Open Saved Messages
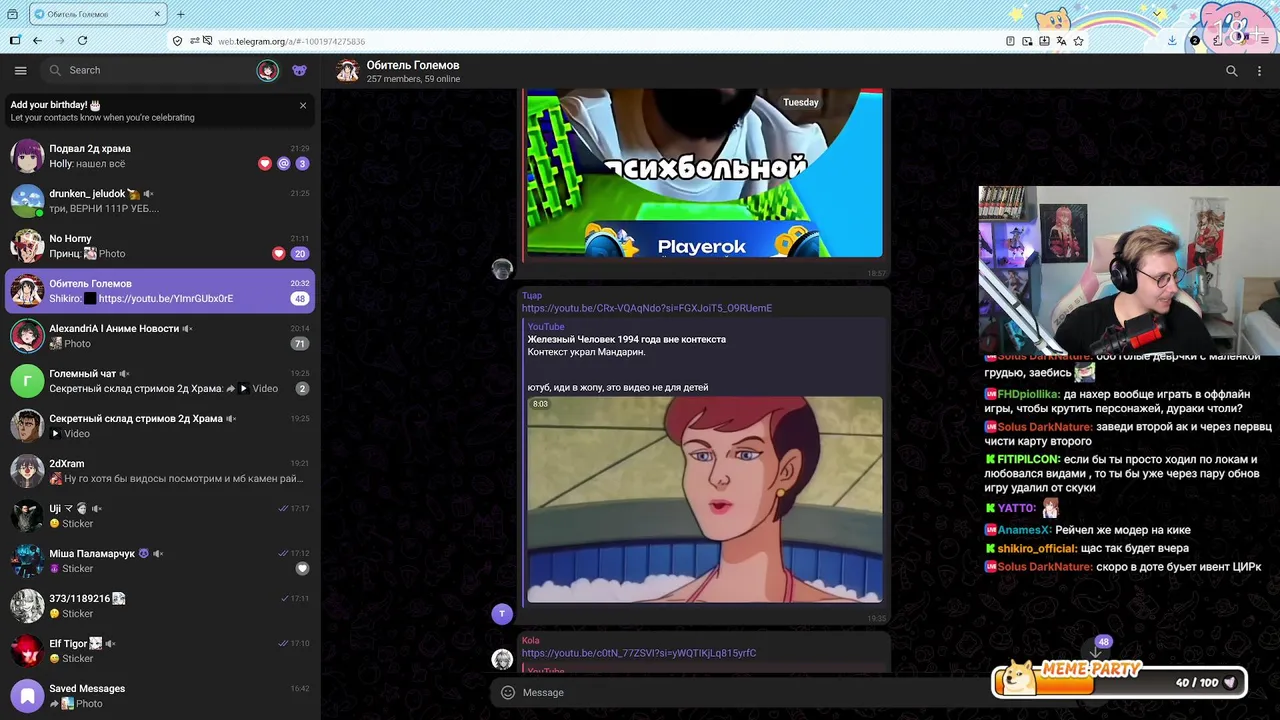The width and height of the screenshot is (1280, 720). click(160, 696)
